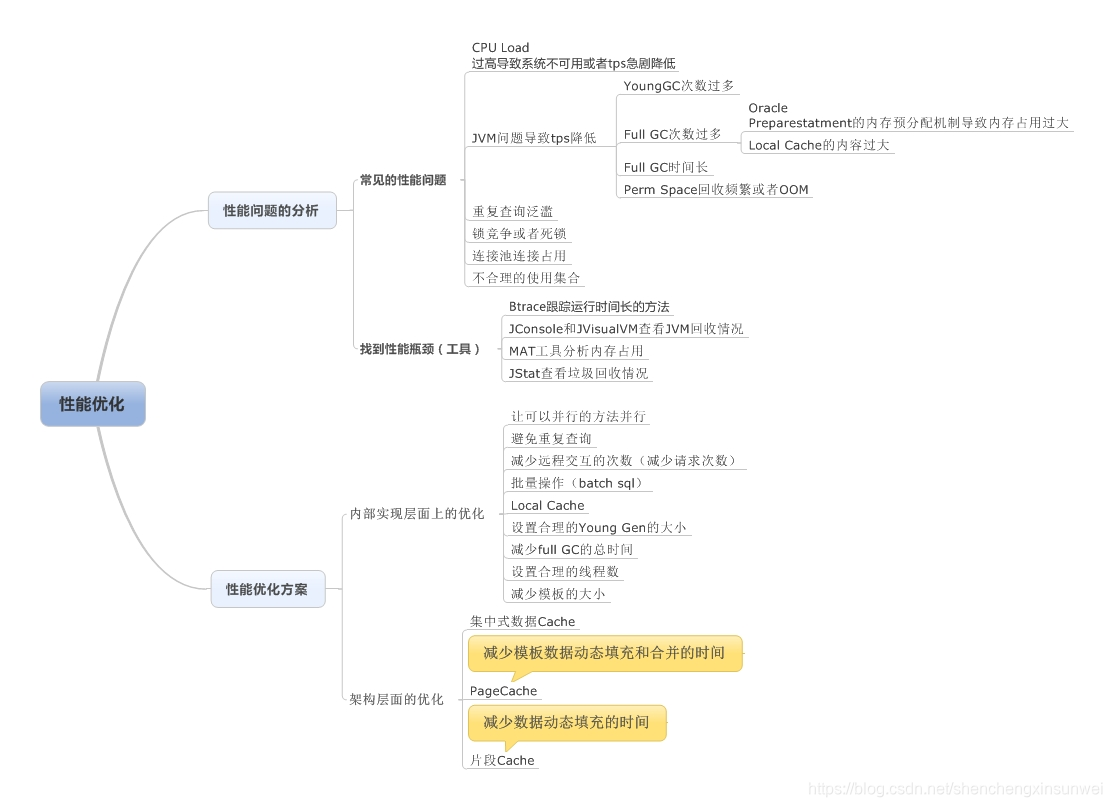Click the 常见的性能问题 branch

403,180
